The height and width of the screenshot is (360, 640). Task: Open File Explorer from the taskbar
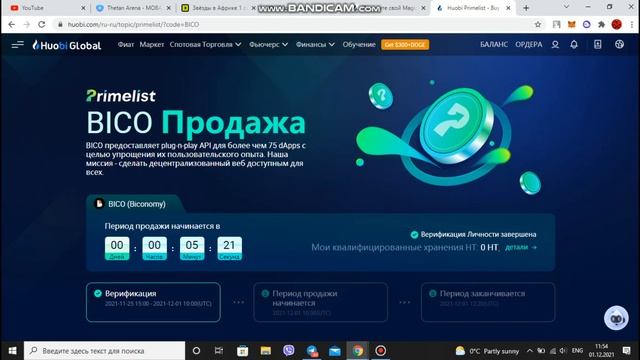click(x=266, y=351)
